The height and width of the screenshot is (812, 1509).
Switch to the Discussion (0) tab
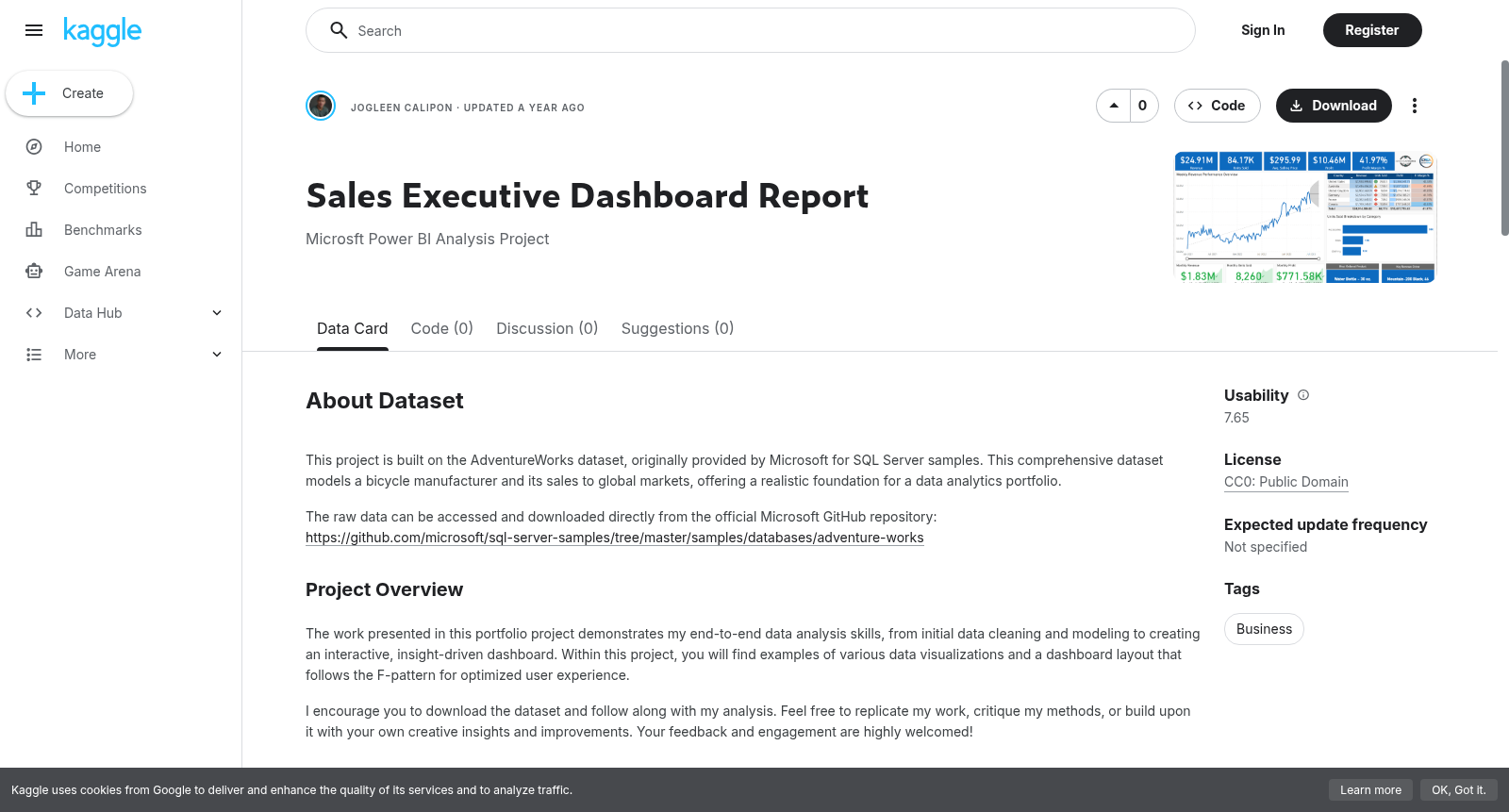(548, 328)
